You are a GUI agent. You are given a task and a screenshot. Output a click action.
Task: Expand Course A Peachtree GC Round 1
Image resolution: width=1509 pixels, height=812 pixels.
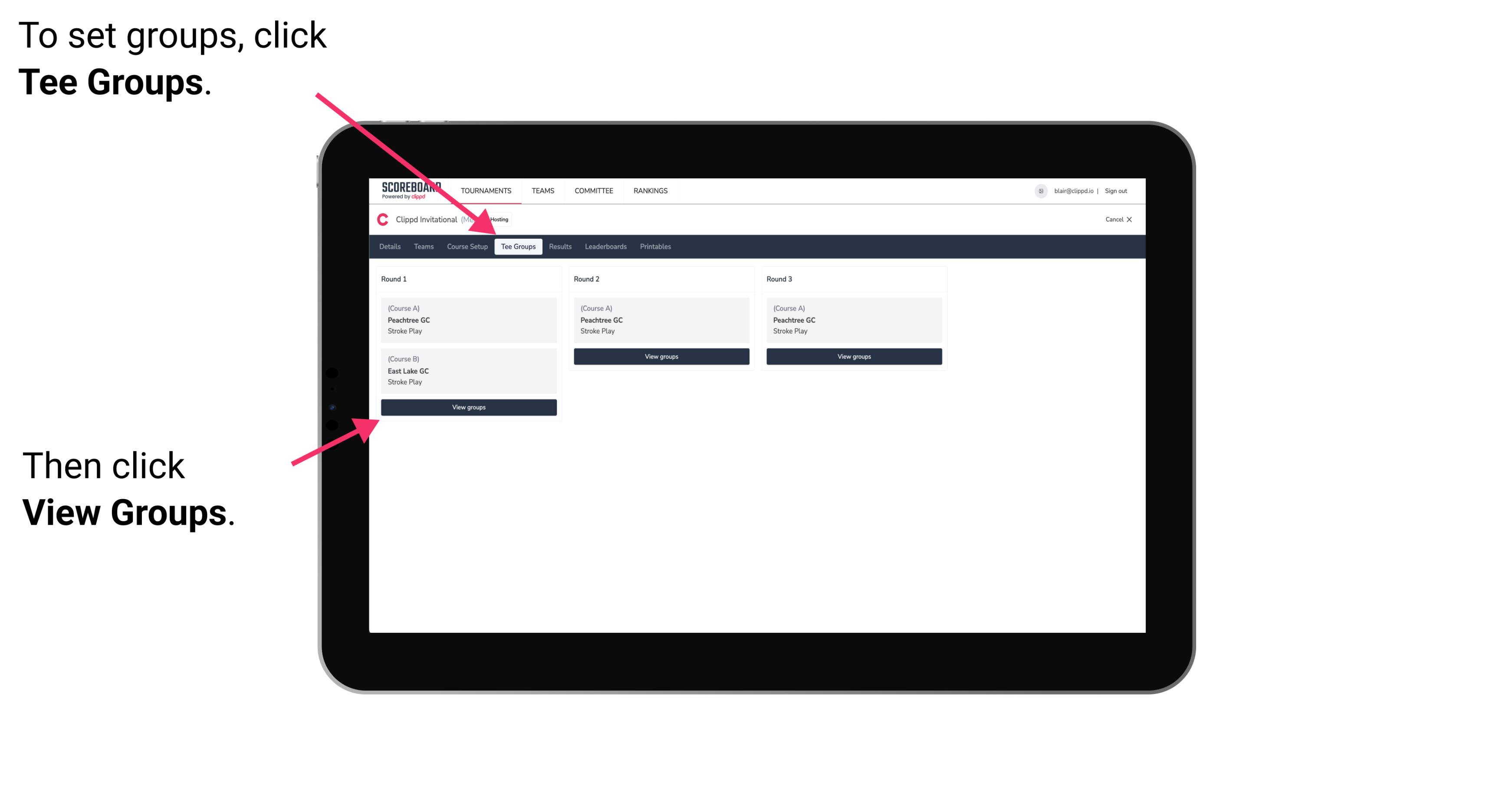468,320
